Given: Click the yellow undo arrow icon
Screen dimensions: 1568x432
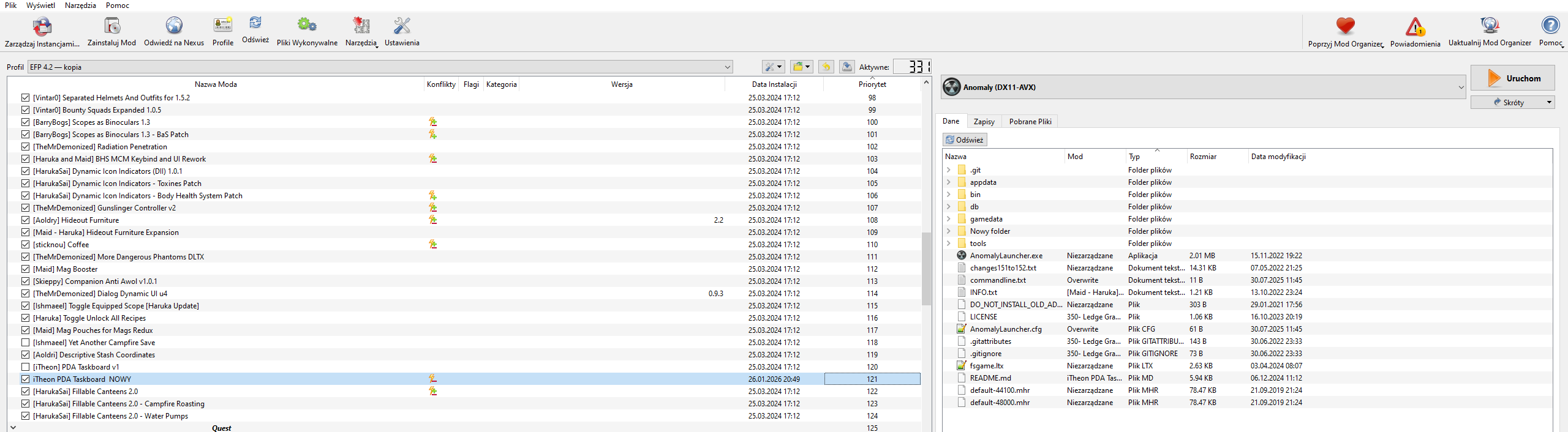Looking at the screenshot, I should (x=826, y=67).
